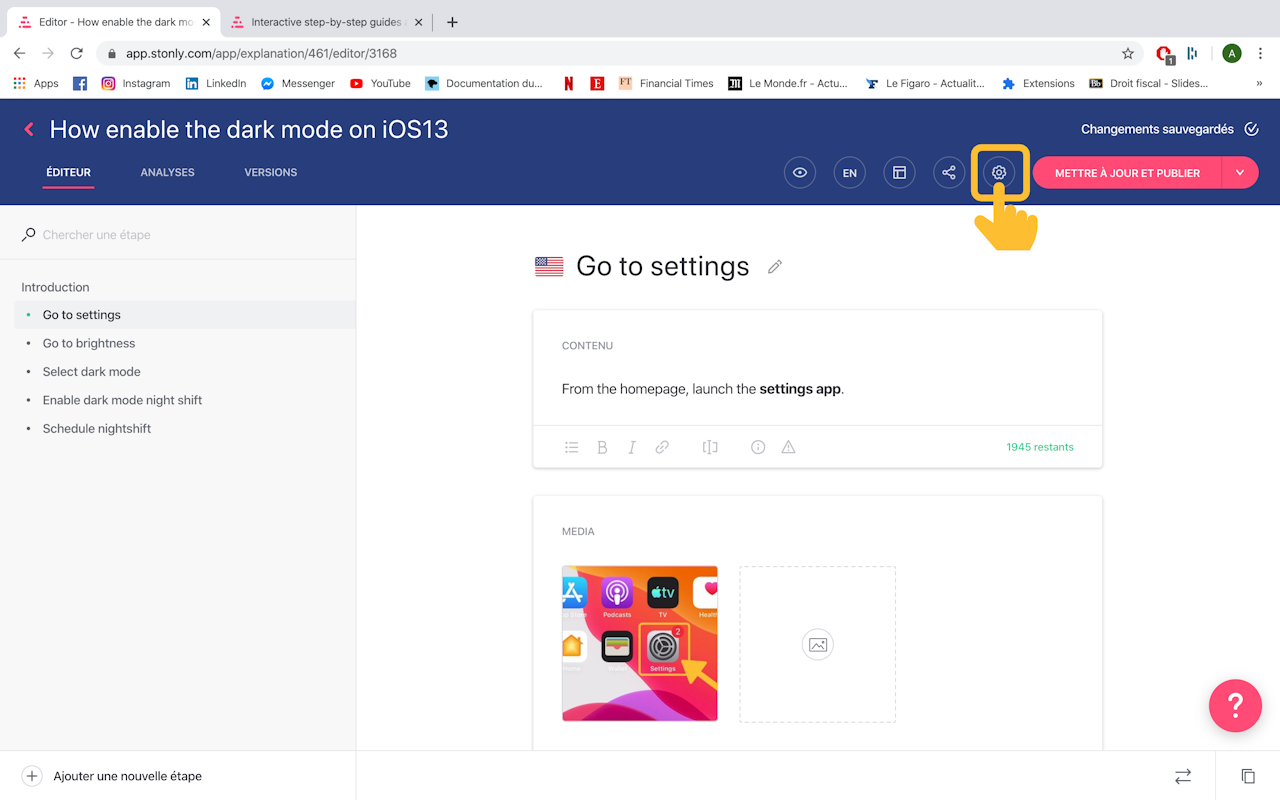Insert a warning block in content
Viewport: 1280px width, 800px height.
pyautogui.click(x=788, y=448)
